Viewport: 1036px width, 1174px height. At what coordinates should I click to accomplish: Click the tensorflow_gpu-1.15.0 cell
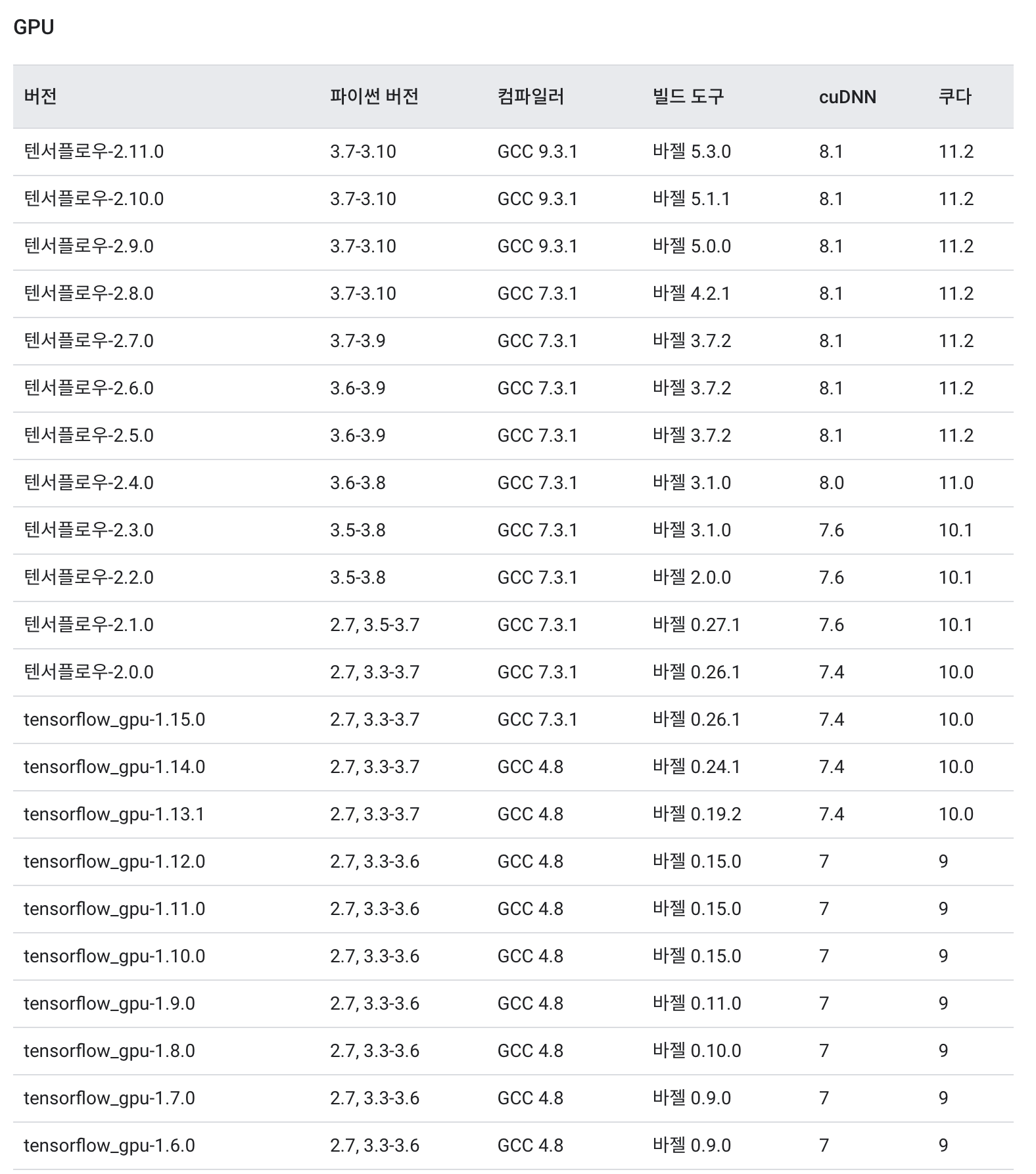[114, 720]
